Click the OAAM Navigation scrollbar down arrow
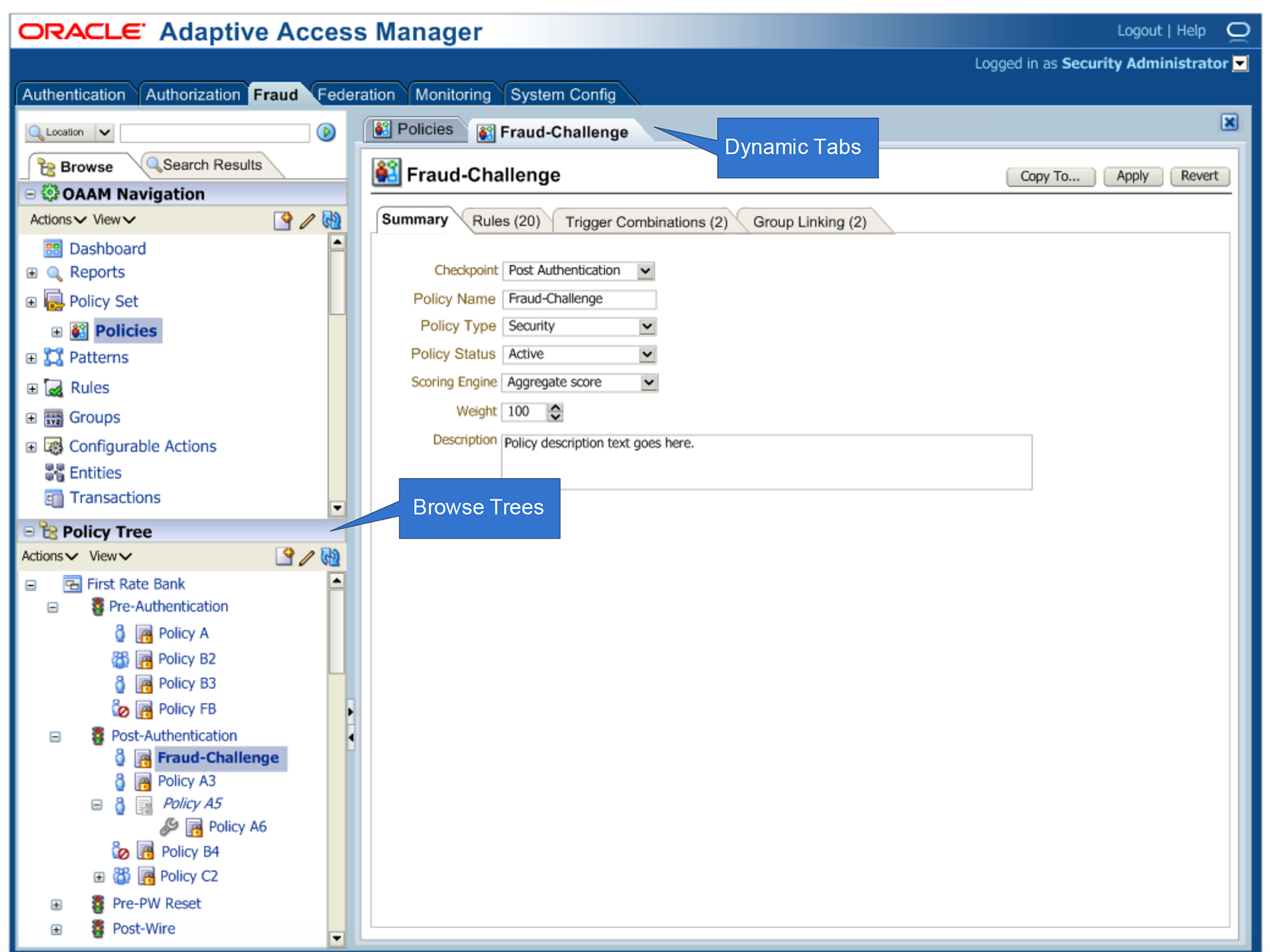The width and height of the screenshot is (1270, 952). [x=337, y=508]
